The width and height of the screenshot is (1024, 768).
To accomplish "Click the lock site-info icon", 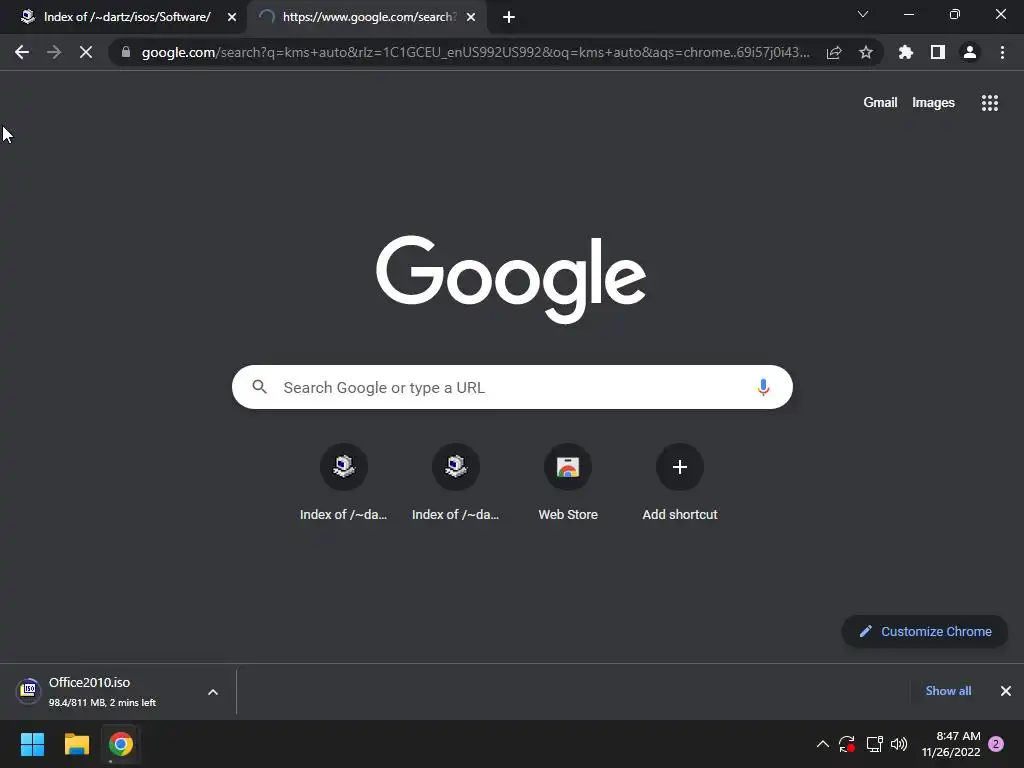I will pyautogui.click(x=126, y=52).
